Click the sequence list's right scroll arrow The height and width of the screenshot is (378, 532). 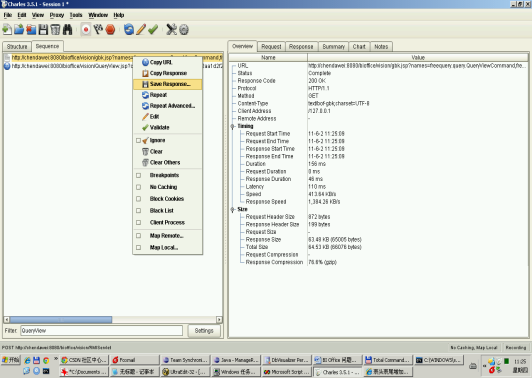click(219, 320)
